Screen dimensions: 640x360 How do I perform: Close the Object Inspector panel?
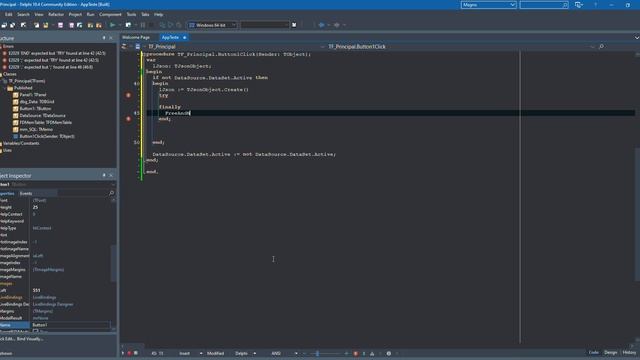[111, 176]
